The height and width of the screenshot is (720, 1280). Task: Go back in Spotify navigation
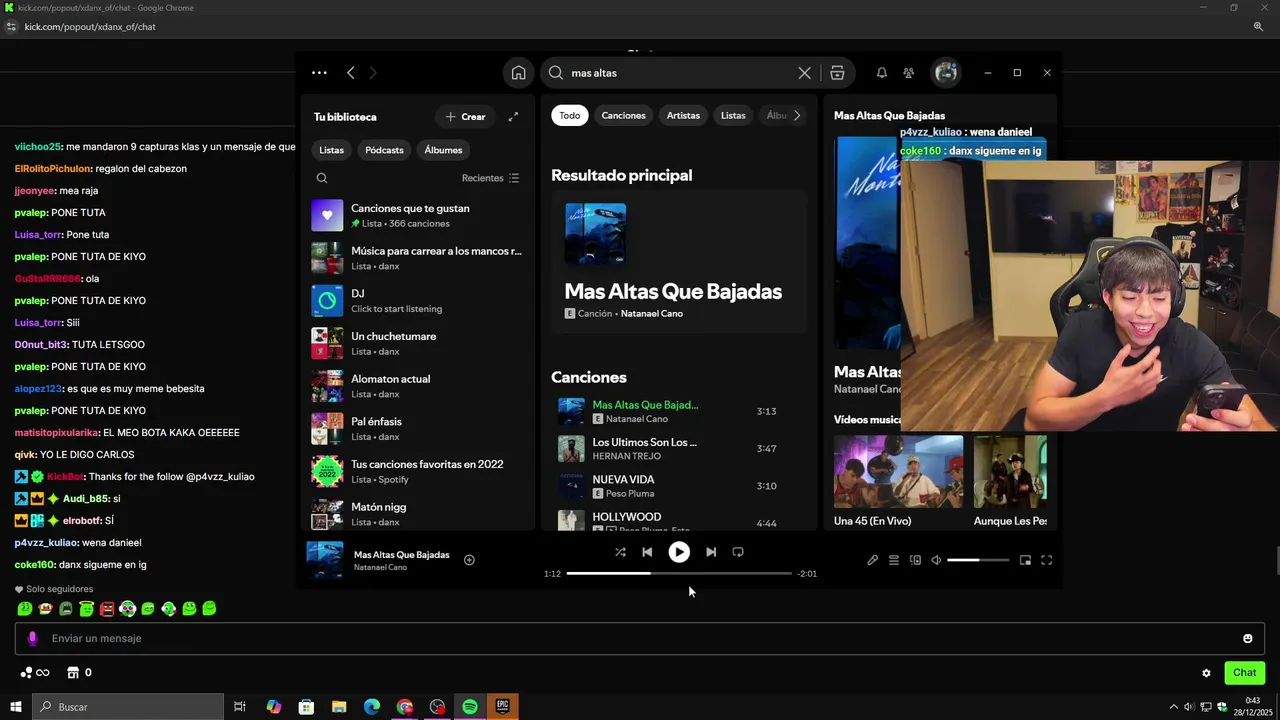[350, 73]
